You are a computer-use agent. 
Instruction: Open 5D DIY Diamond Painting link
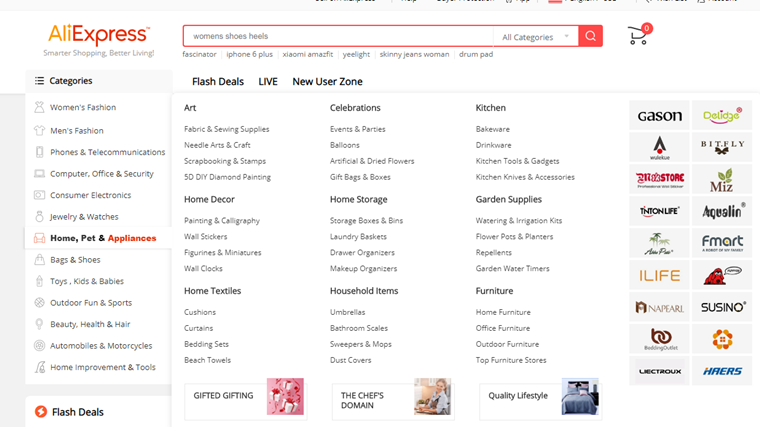click(x=227, y=177)
